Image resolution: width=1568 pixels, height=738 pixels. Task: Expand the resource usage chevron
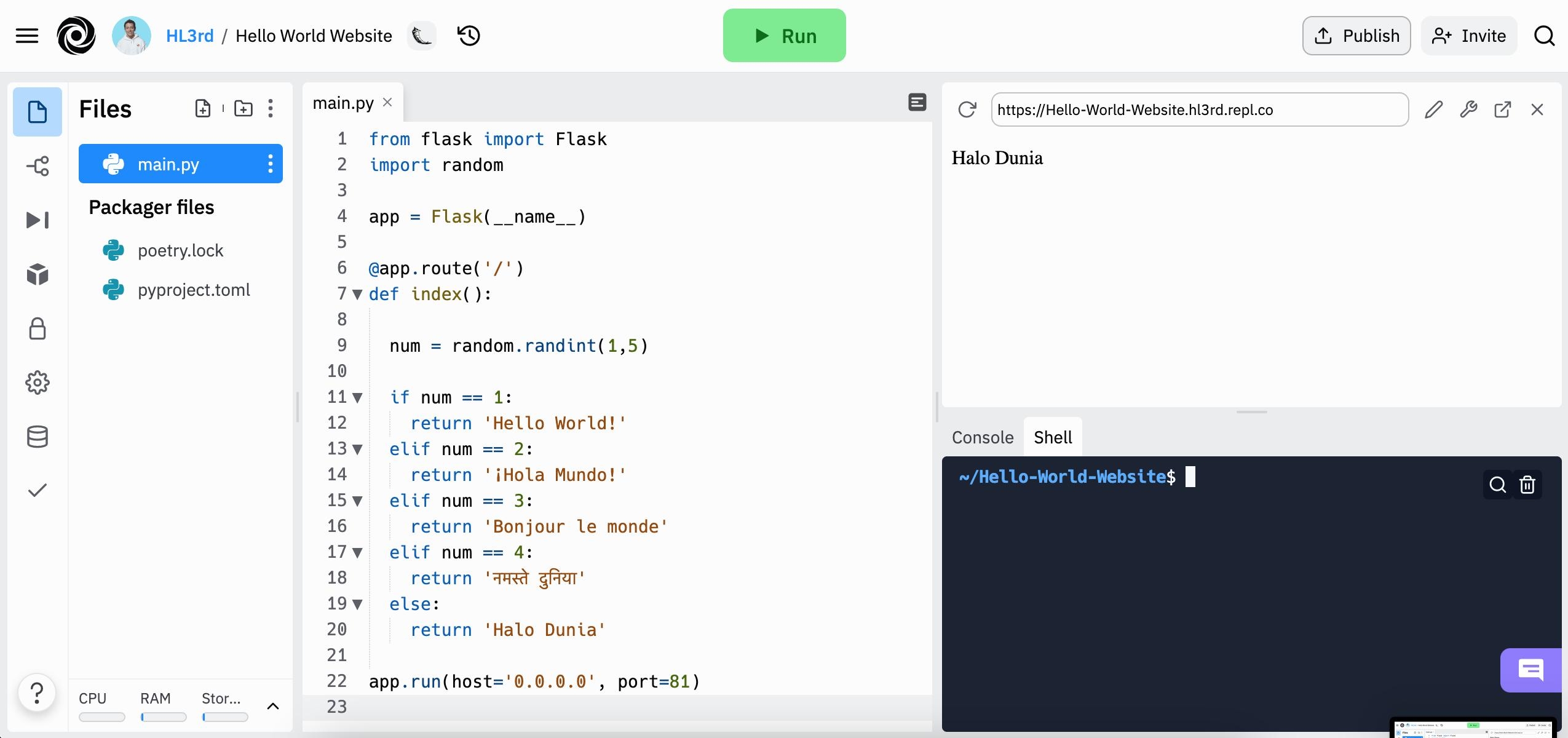click(273, 706)
